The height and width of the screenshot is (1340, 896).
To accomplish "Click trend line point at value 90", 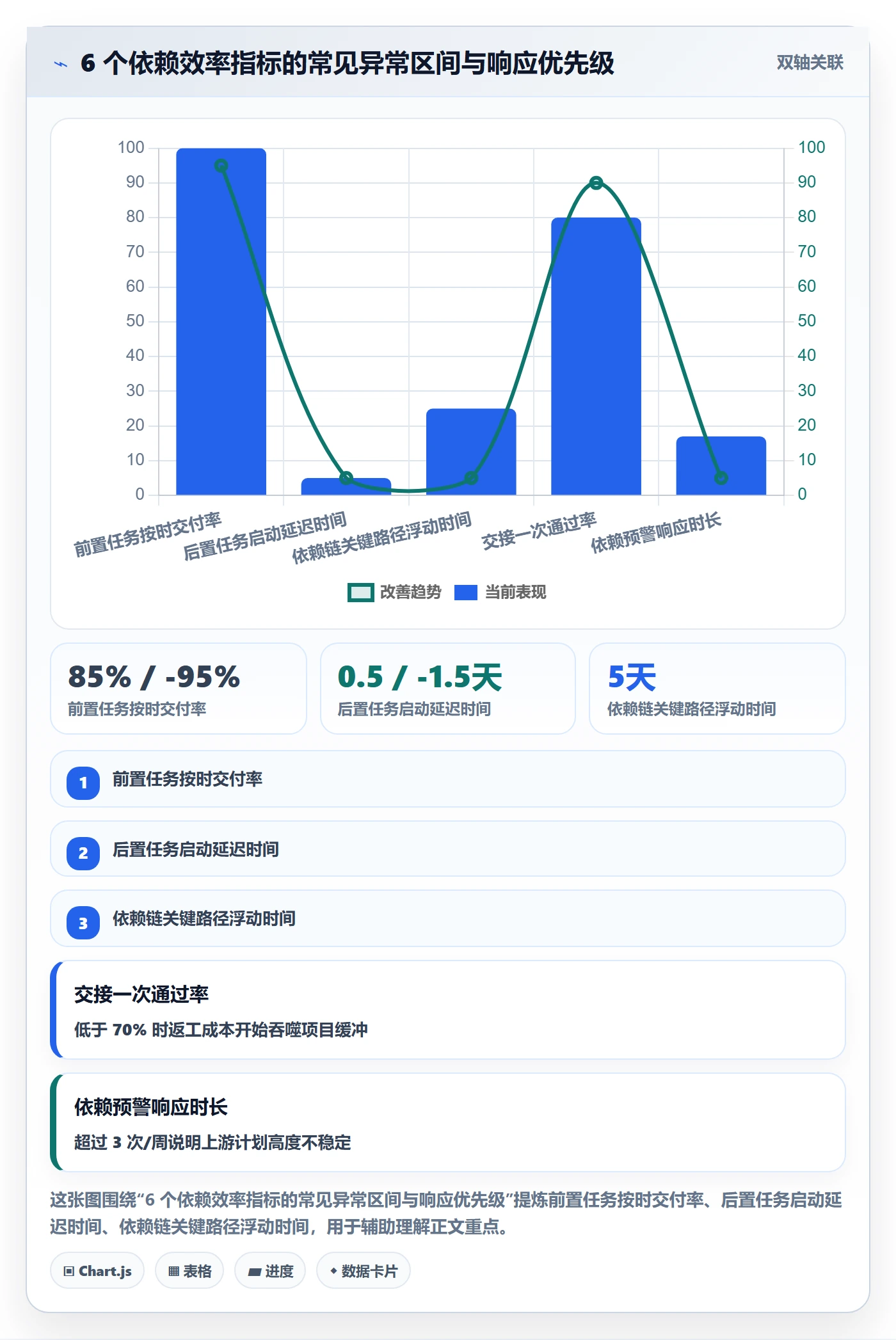I will coord(596,183).
